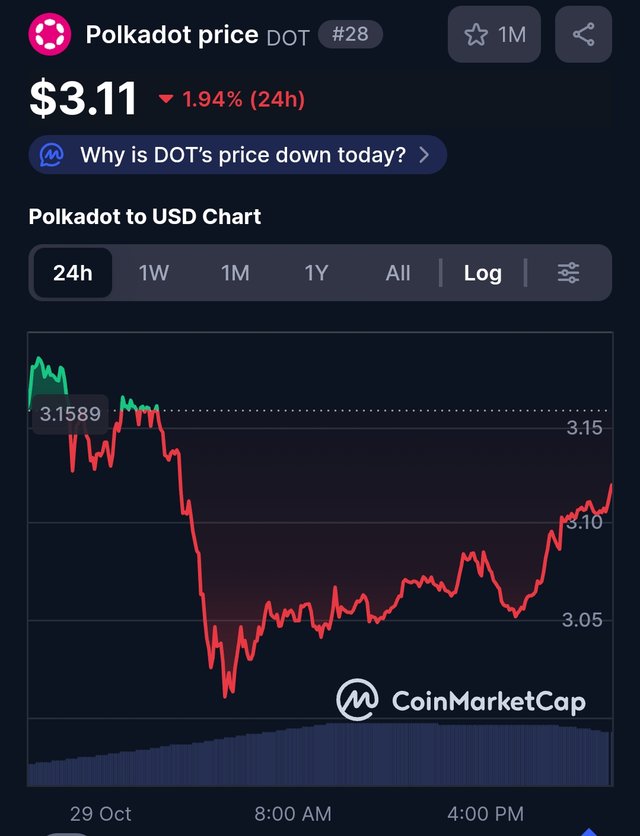This screenshot has height=836, width=640.
Task: Select the 24h timeframe
Action: click(72, 273)
